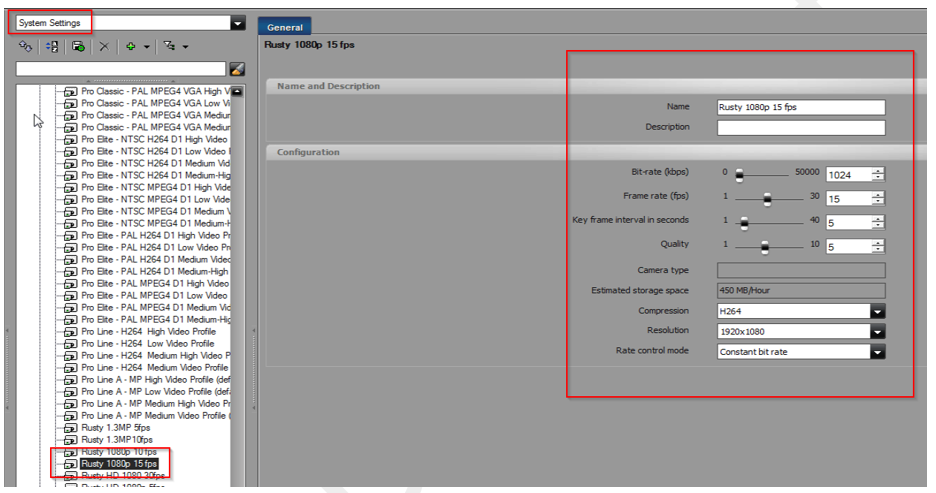
Task: Select Pro Line - H264 Low Video Profile
Action: 147,344
